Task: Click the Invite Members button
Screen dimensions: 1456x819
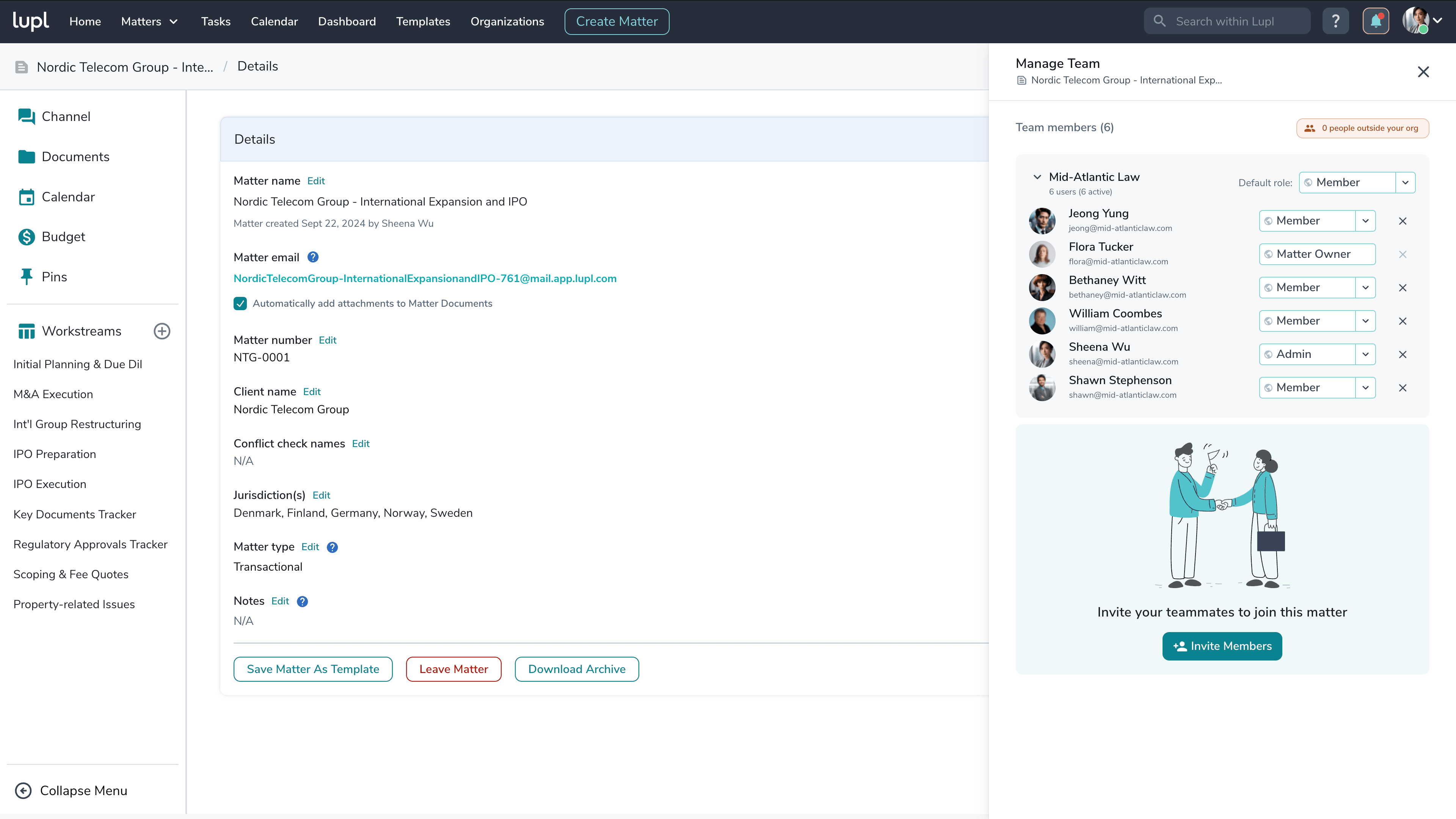Action: [1222, 646]
